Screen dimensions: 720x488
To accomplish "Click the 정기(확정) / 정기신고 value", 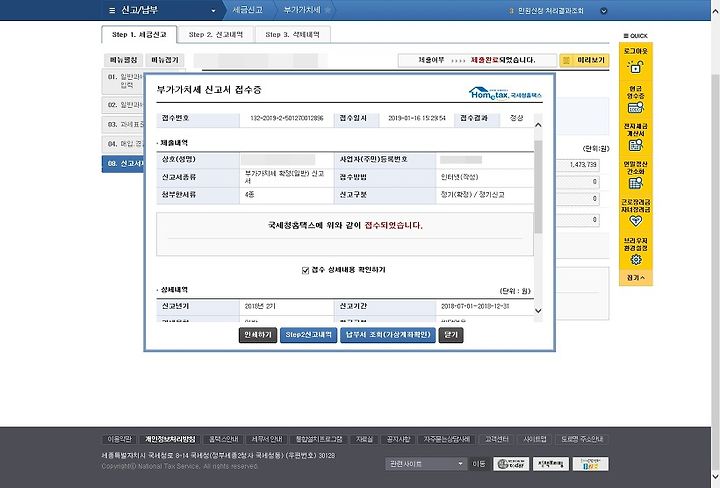I will [x=472, y=195].
